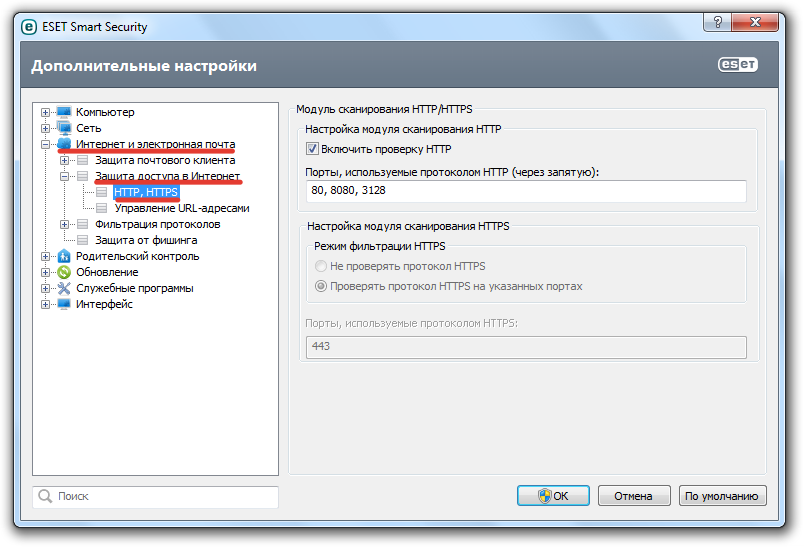Select Не проверять протокол HTTPS radio button
804x547 pixels.
(x=320, y=266)
